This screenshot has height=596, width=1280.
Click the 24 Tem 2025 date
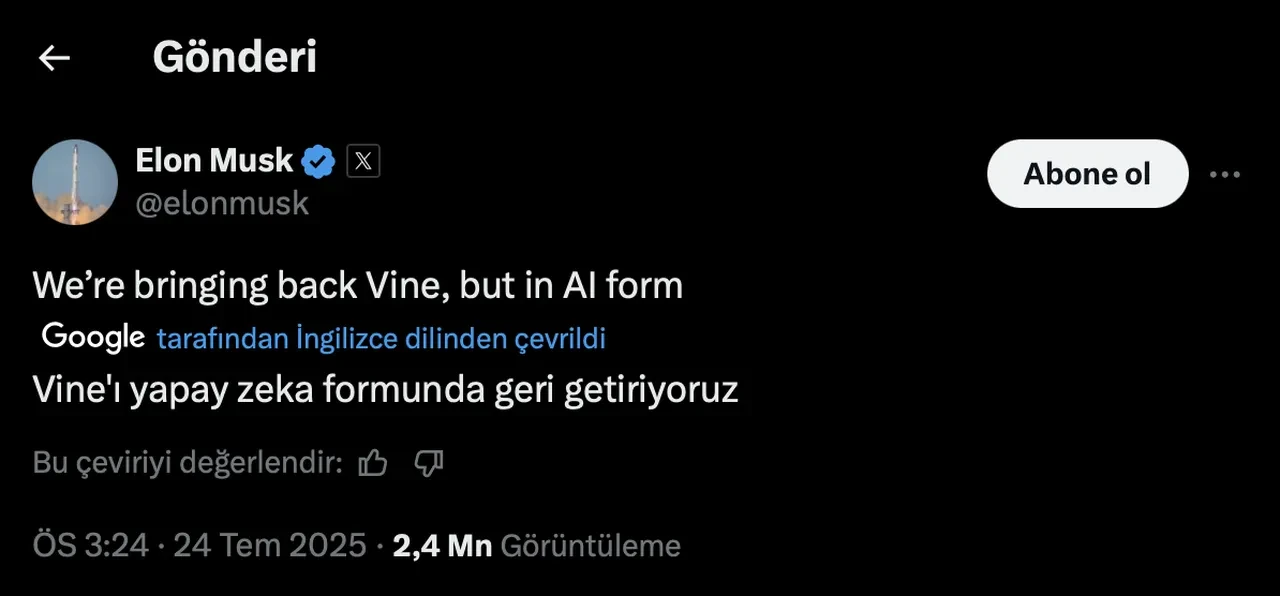(270, 546)
